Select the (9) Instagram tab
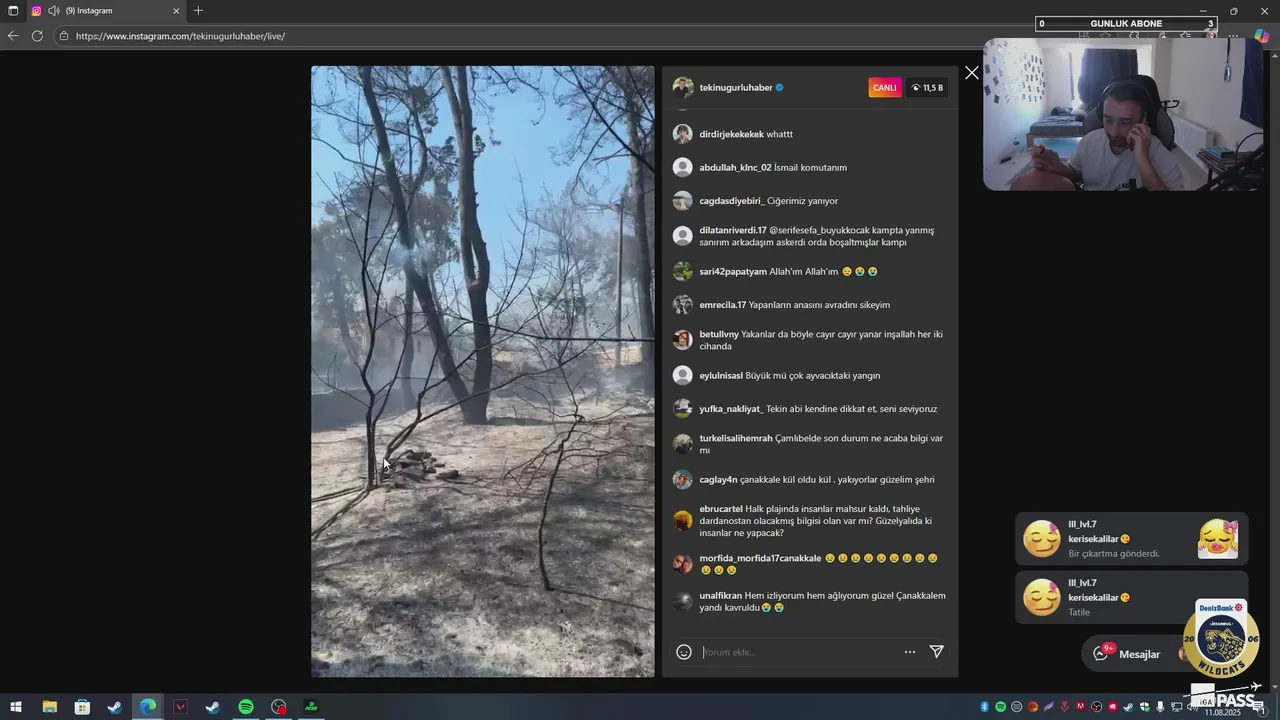The height and width of the screenshot is (720, 1280). [105, 11]
